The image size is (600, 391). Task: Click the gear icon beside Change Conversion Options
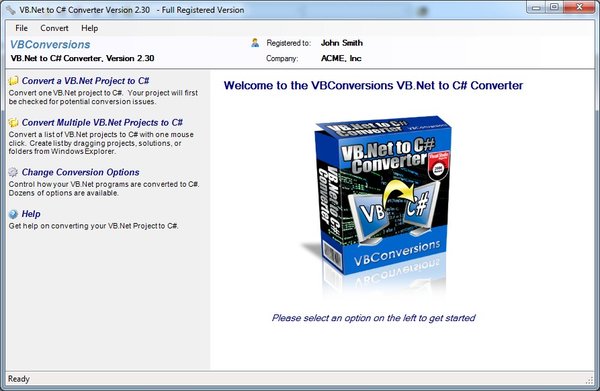tap(13, 172)
